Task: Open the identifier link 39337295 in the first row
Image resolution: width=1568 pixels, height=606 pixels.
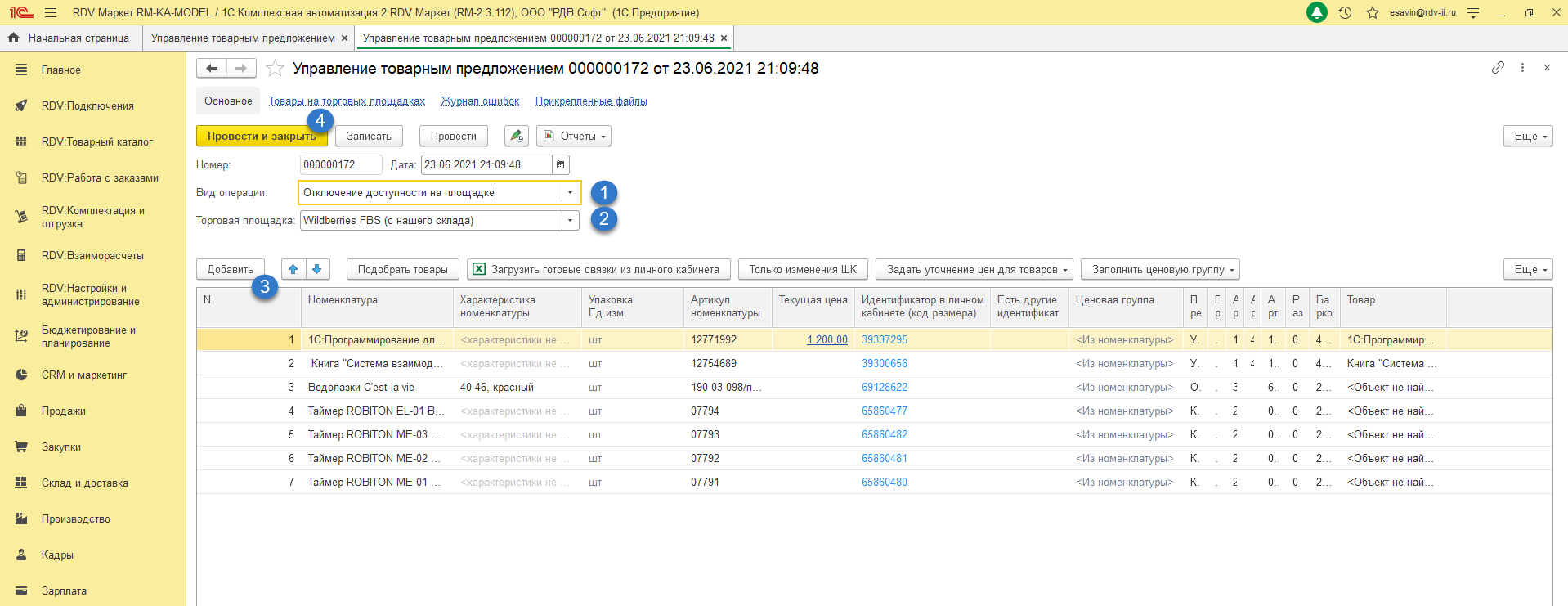Action: [x=884, y=340]
